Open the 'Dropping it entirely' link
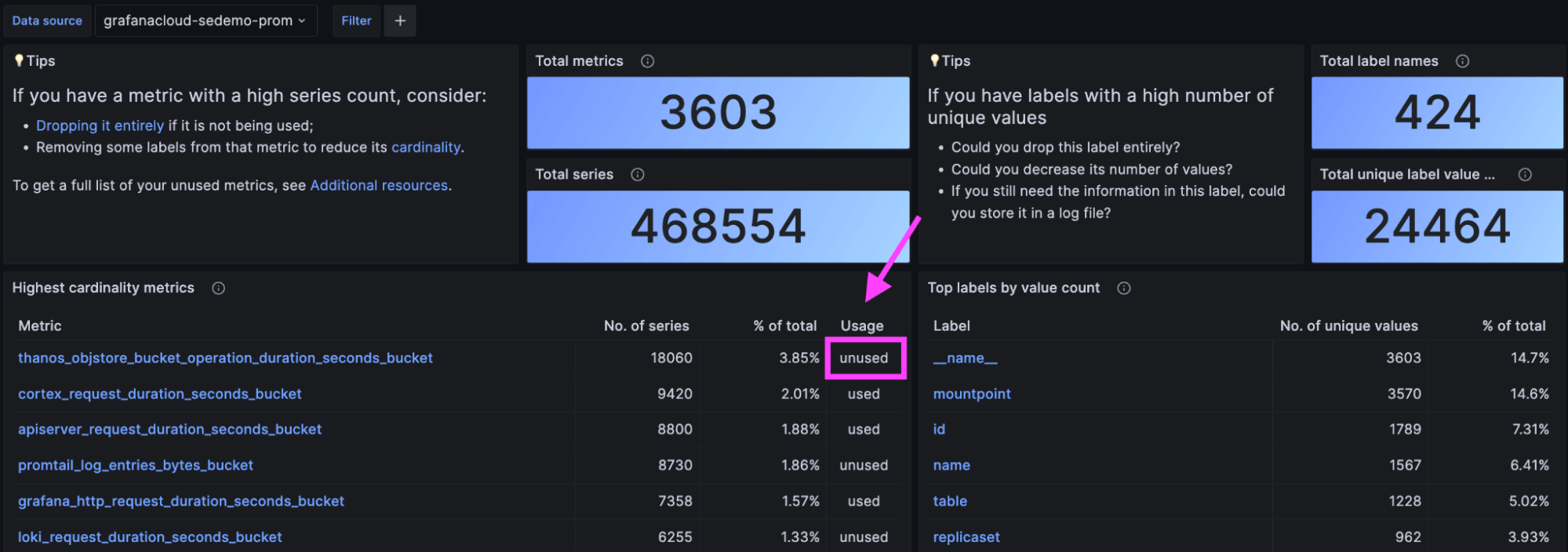This screenshot has height=552, width=1568. pyautogui.click(x=100, y=125)
